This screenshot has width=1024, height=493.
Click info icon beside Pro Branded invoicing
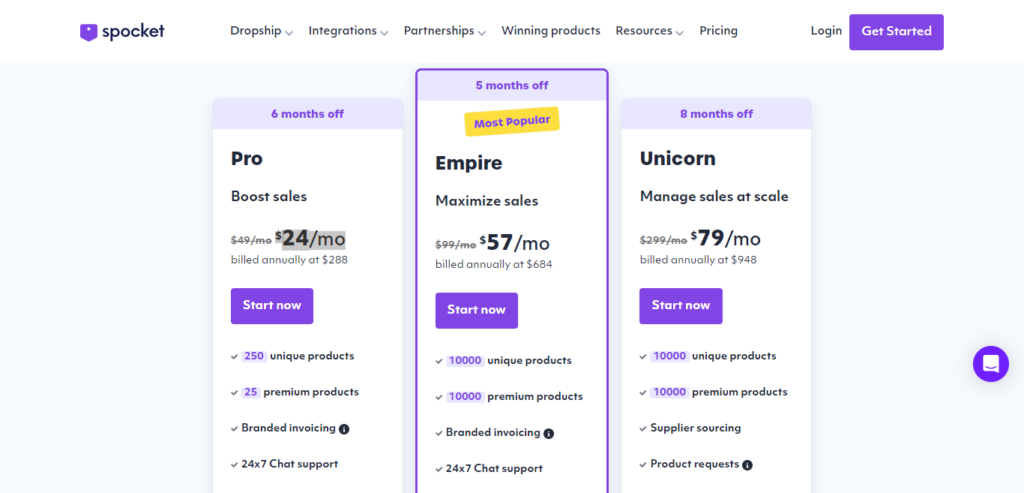(344, 429)
